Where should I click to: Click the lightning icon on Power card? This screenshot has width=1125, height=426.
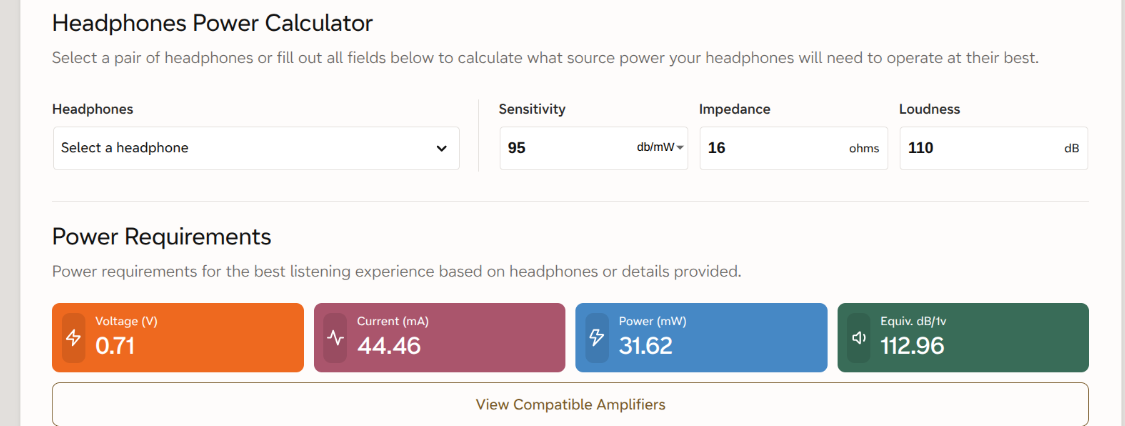click(x=597, y=338)
